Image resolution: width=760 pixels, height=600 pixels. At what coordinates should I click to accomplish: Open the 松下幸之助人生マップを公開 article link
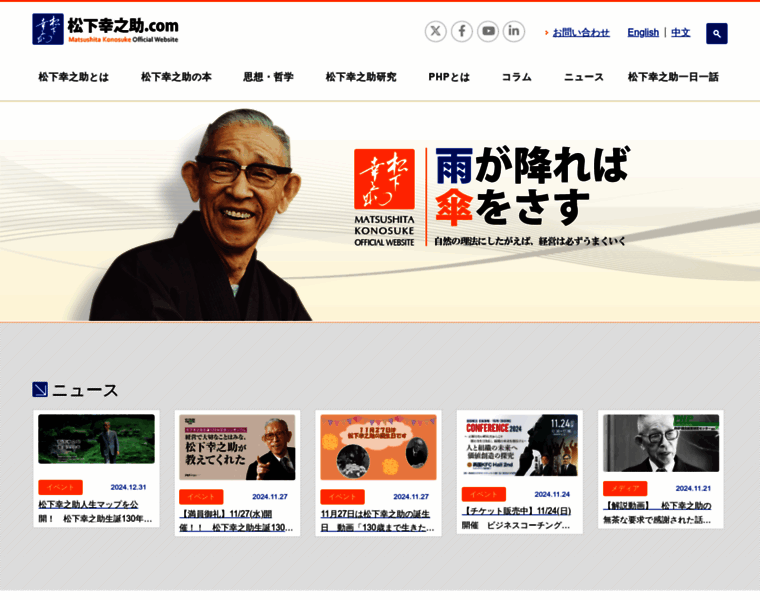(96, 511)
